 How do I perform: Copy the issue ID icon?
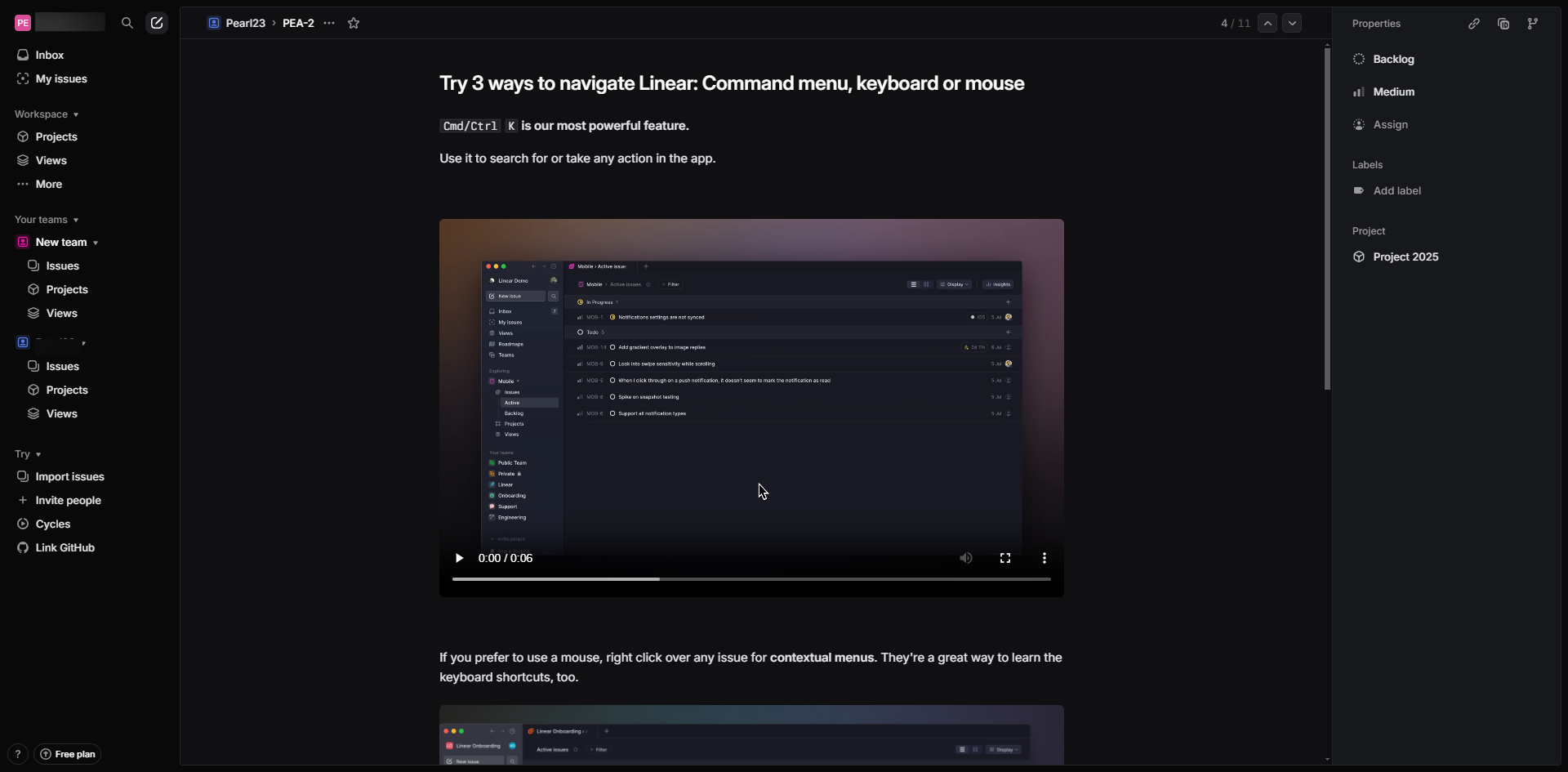1503,24
